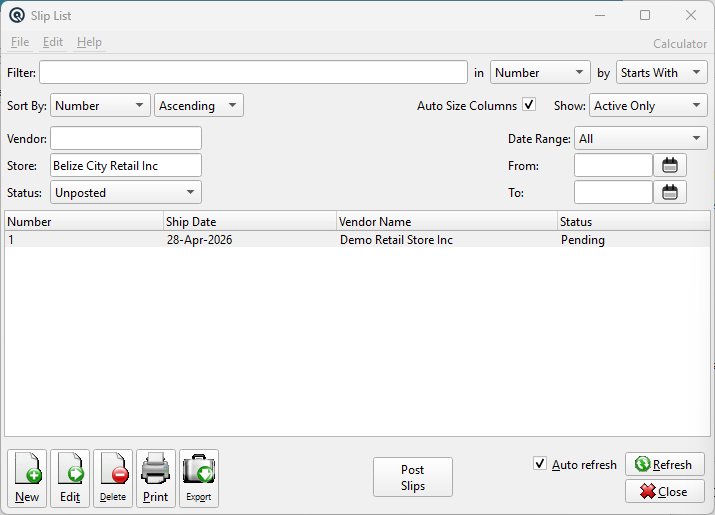Image resolution: width=715 pixels, height=515 pixels.
Task: Open the Sort By Number dropdown
Action: [100, 105]
